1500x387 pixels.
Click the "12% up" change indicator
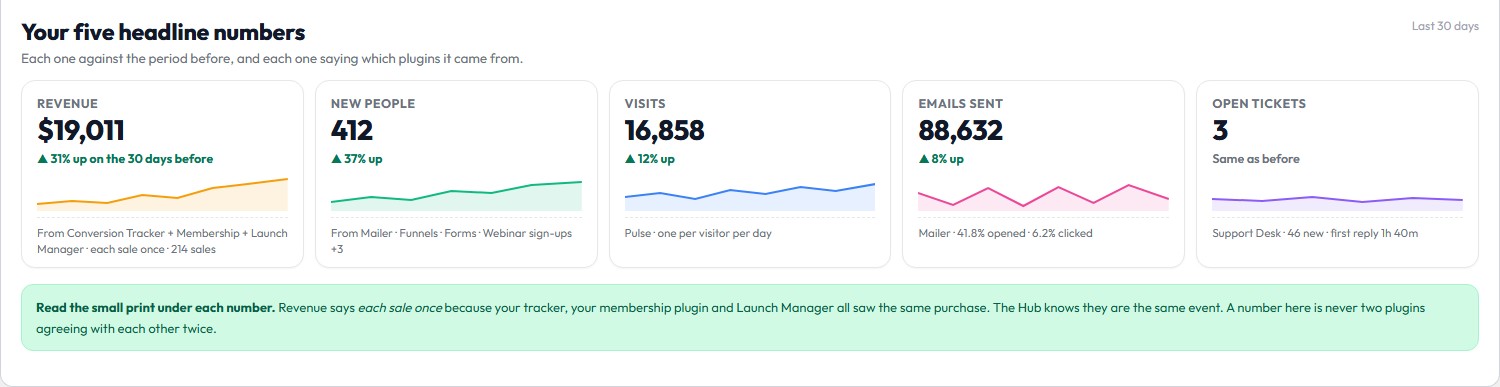[650, 159]
